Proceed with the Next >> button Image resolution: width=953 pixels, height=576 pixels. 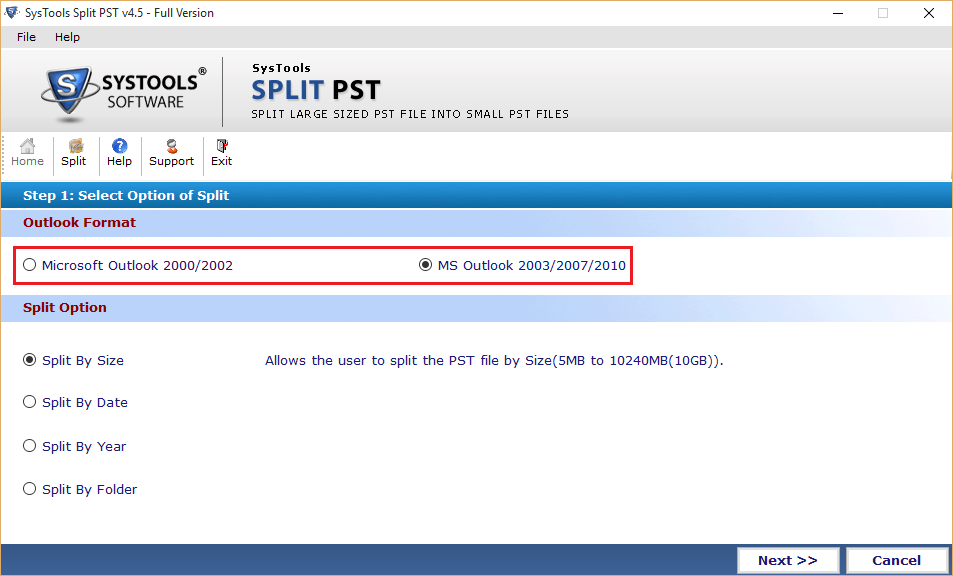point(788,560)
